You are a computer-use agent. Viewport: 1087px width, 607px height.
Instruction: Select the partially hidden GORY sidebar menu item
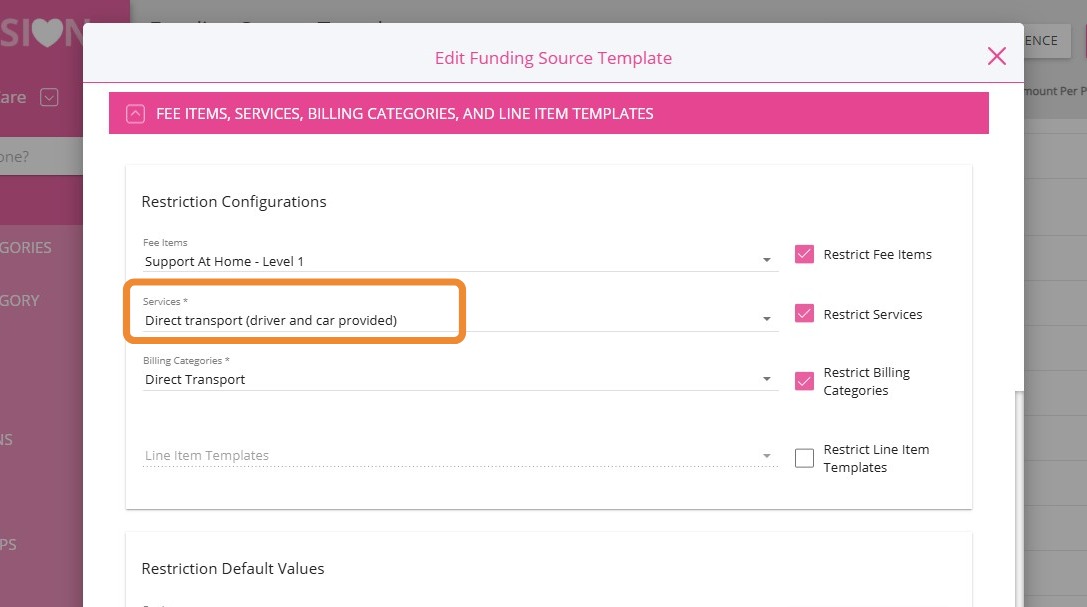point(20,300)
